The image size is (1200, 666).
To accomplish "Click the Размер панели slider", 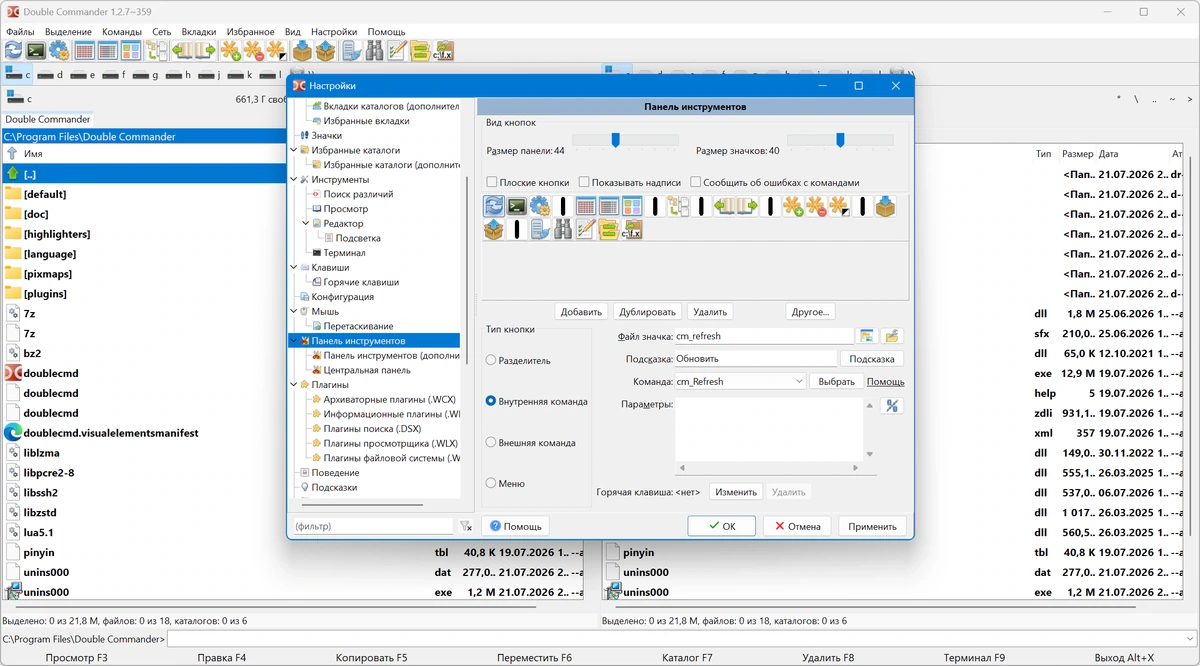I will (x=626, y=140).
